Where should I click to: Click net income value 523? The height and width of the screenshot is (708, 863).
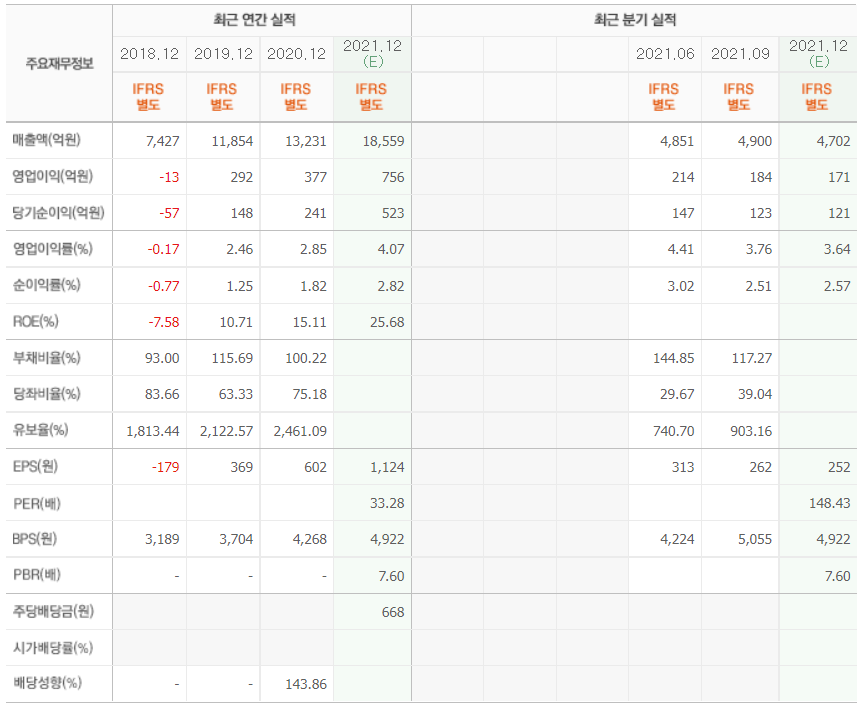393,213
